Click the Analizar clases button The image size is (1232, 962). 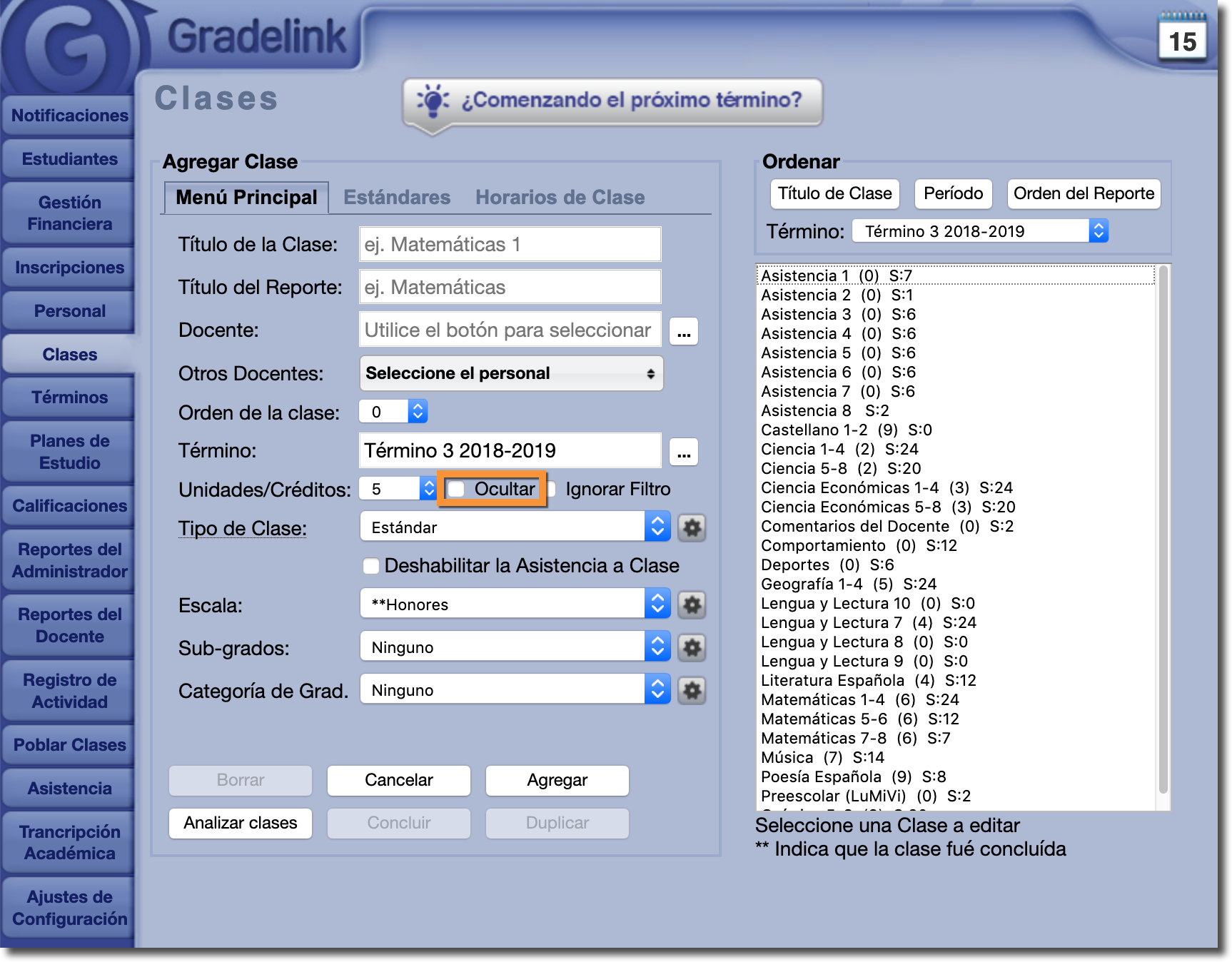tap(241, 823)
